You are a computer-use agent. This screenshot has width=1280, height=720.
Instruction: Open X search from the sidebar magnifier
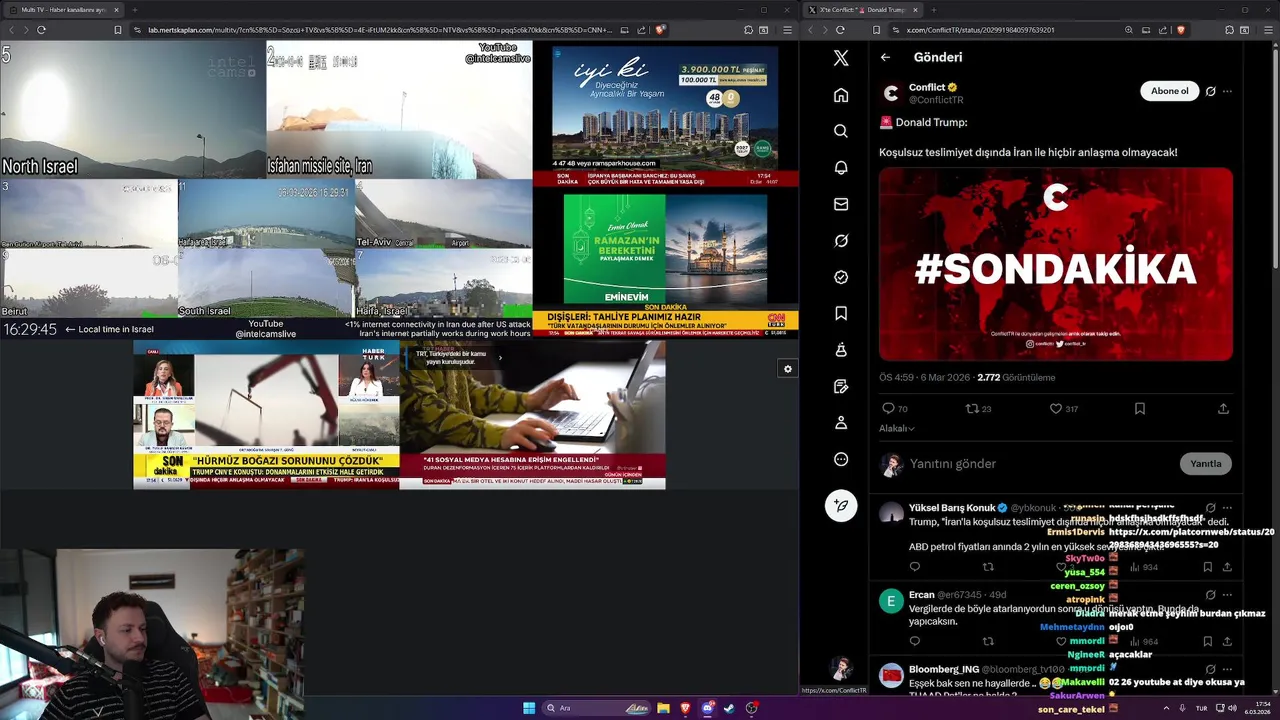(x=841, y=131)
